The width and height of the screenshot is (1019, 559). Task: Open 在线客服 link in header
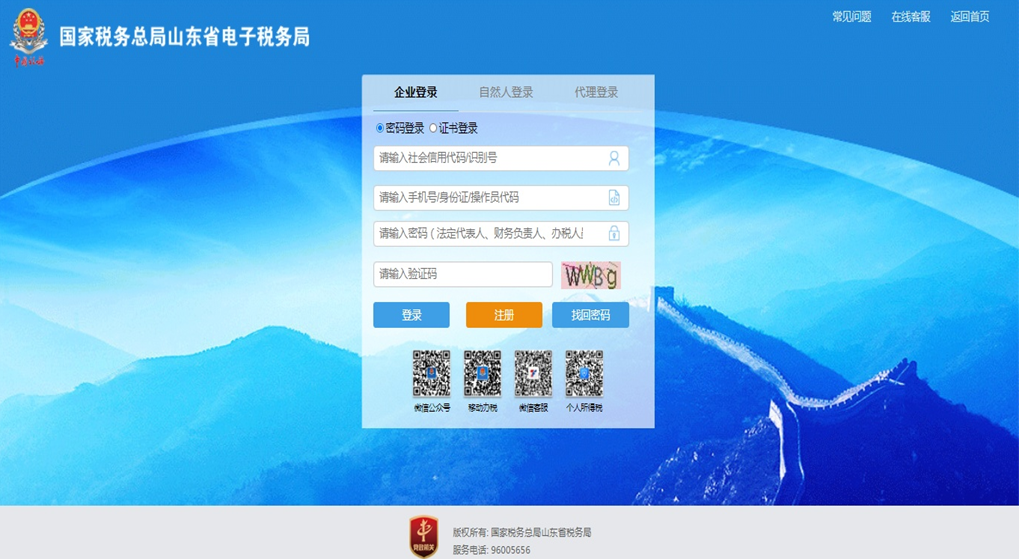pos(911,17)
